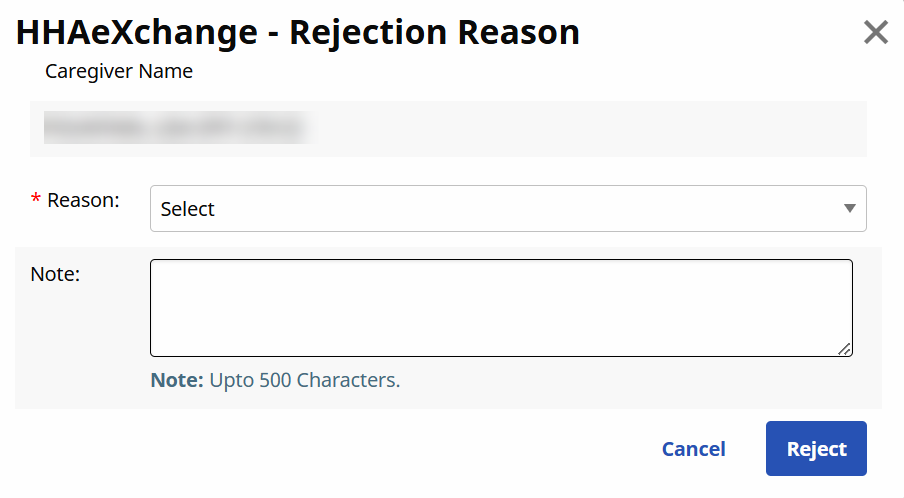Screen dimensions: 904x498
Task: Click the 'Select' placeholder in Reason field
Action: [188, 209]
